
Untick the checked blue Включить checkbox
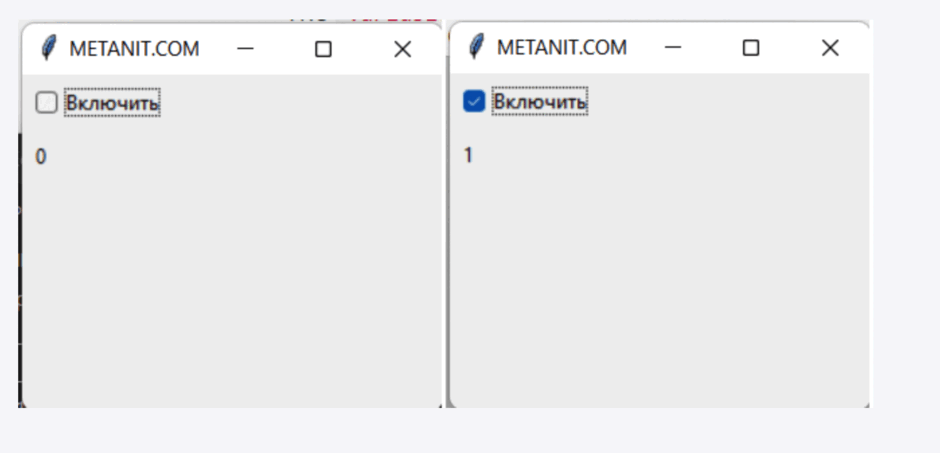[474, 101]
